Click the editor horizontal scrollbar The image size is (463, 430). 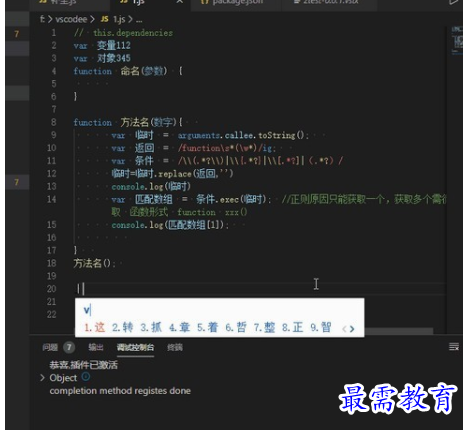[398, 331]
